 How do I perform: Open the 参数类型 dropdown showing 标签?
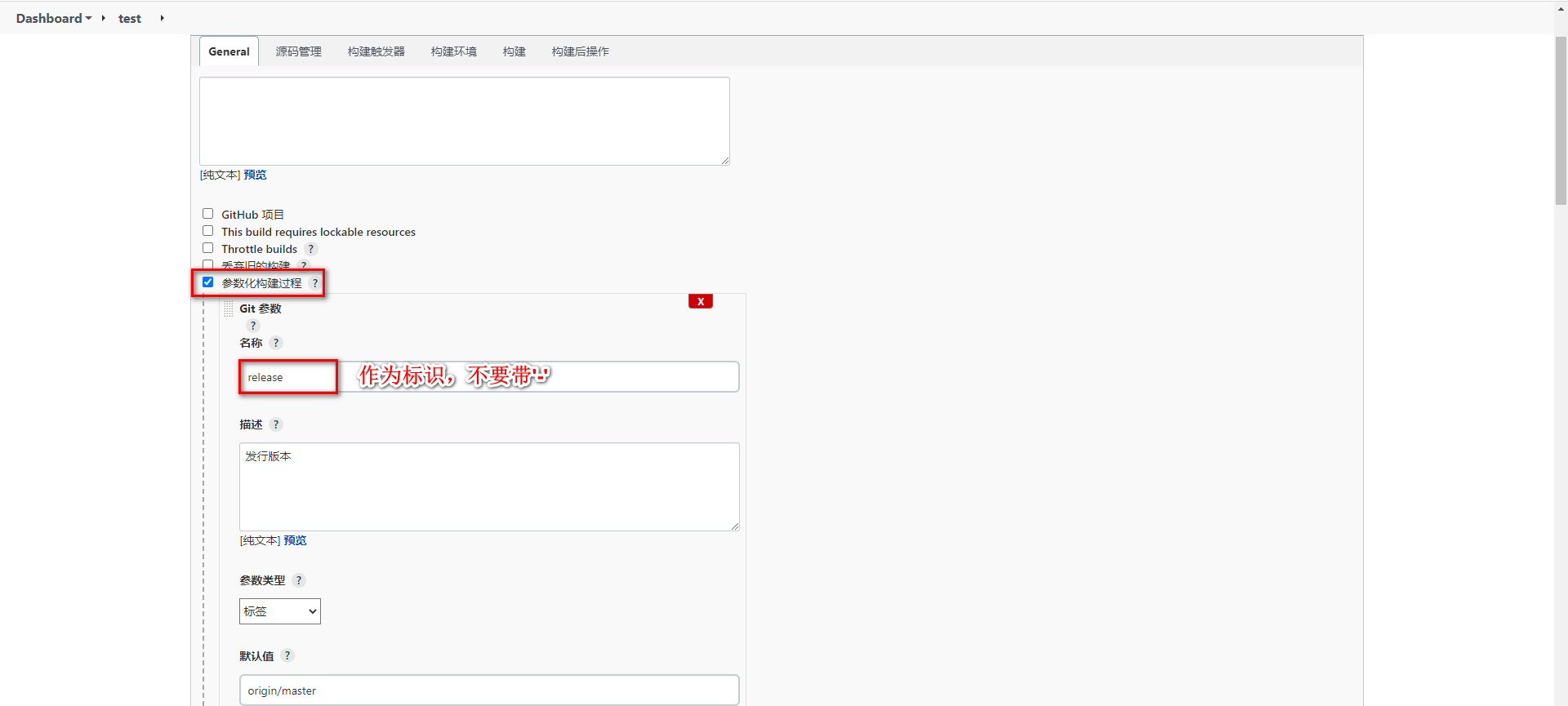tap(279, 611)
